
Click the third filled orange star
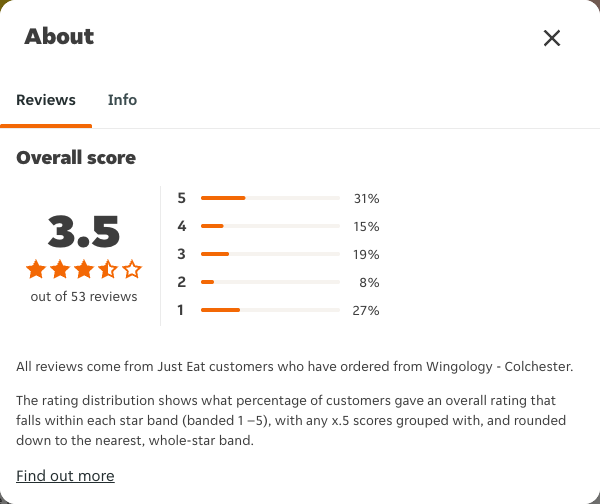point(84,269)
